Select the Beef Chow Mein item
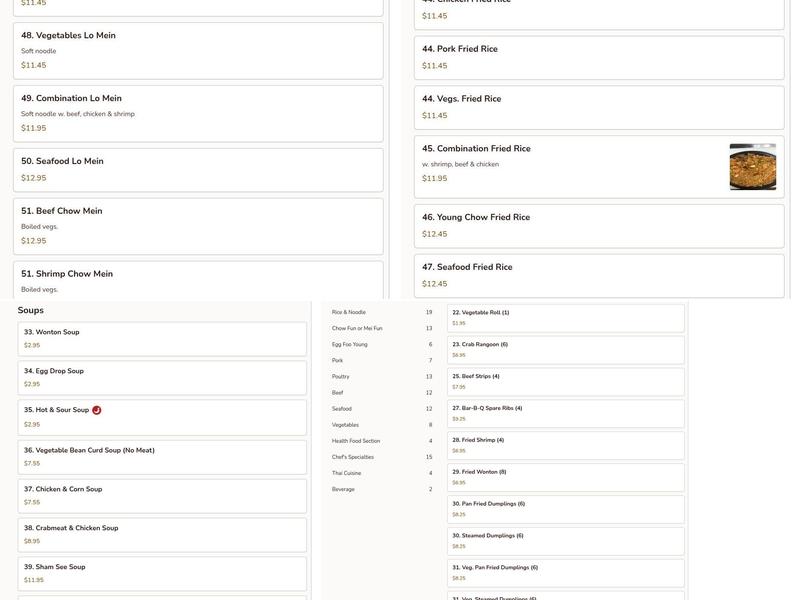This screenshot has width=800, height=600. (198, 226)
